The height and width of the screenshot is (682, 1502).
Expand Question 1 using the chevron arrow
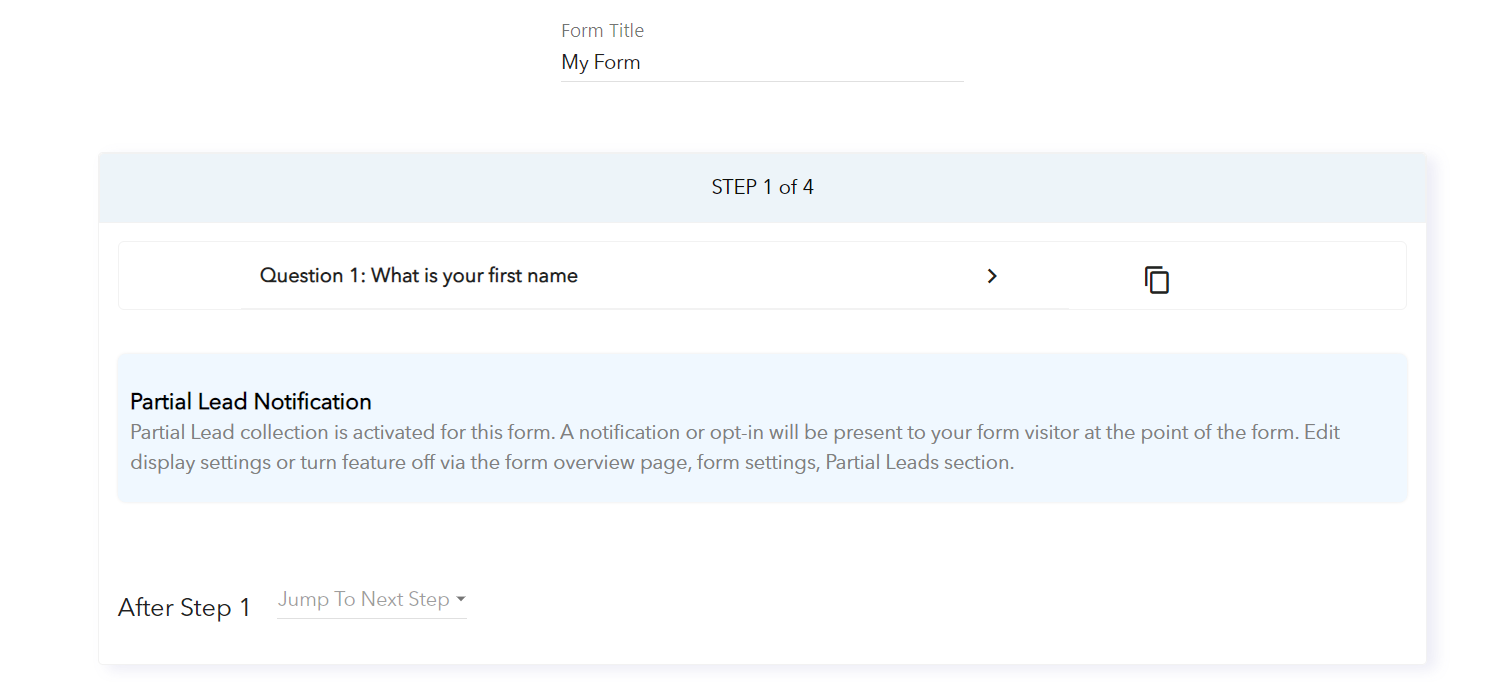point(992,276)
